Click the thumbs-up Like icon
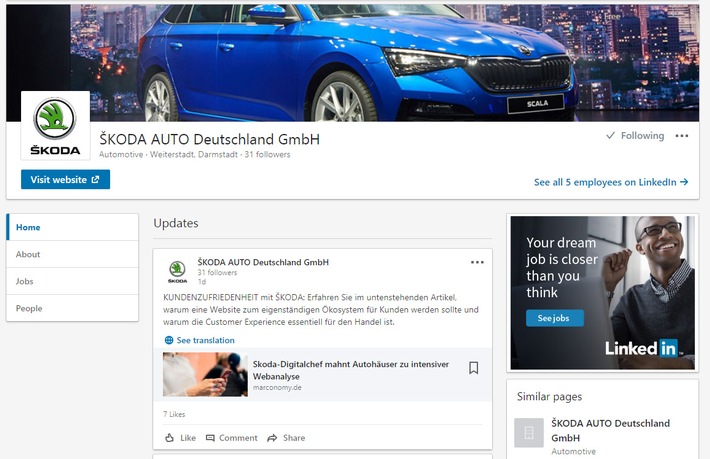The image size is (710, 459). [169, 438]
